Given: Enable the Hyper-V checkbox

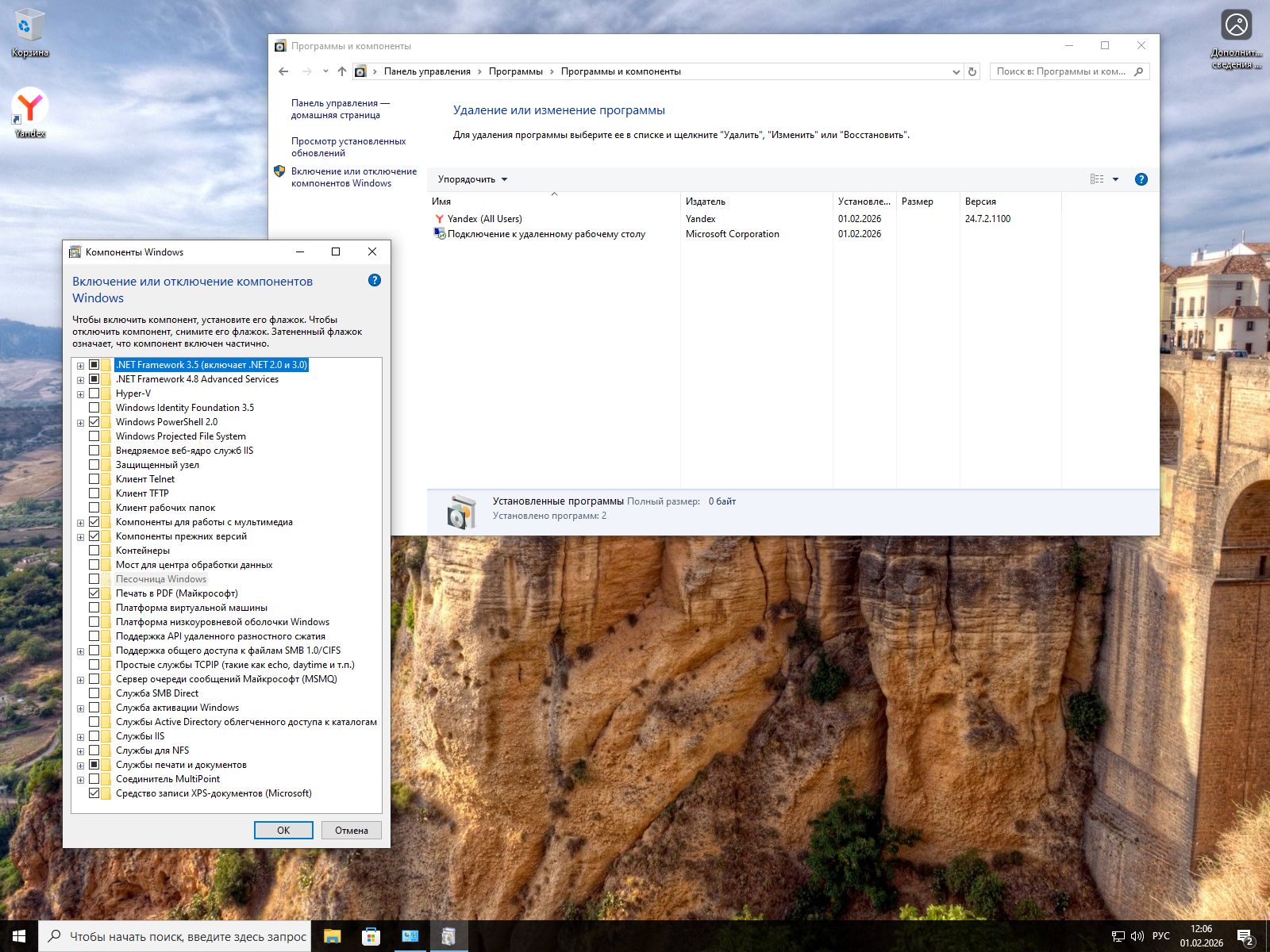Looking at the screenshot, I should 94,393.
